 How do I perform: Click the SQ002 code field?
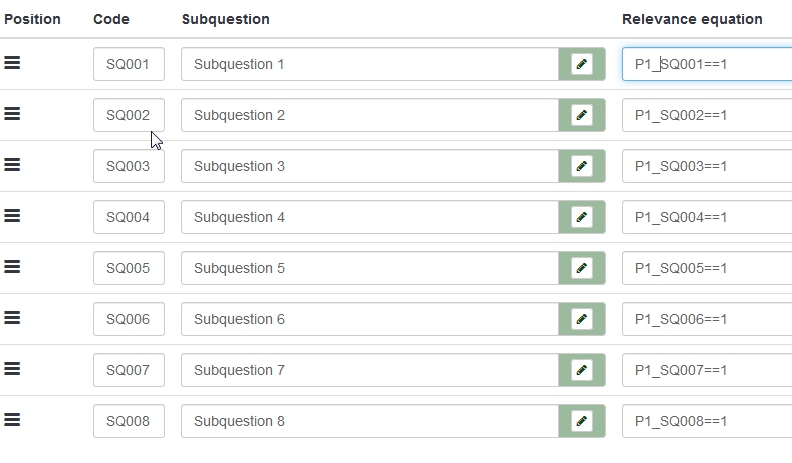pyautogui.click(x=128, y=115)
